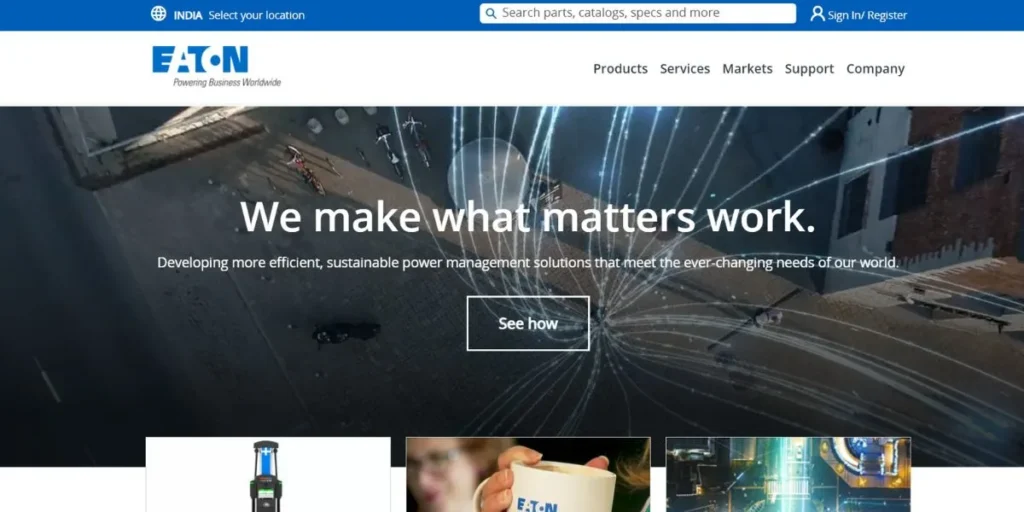1024x512 pixels.
Task: Open the Eaton coffee mug image card
Action: coord(528,474)
